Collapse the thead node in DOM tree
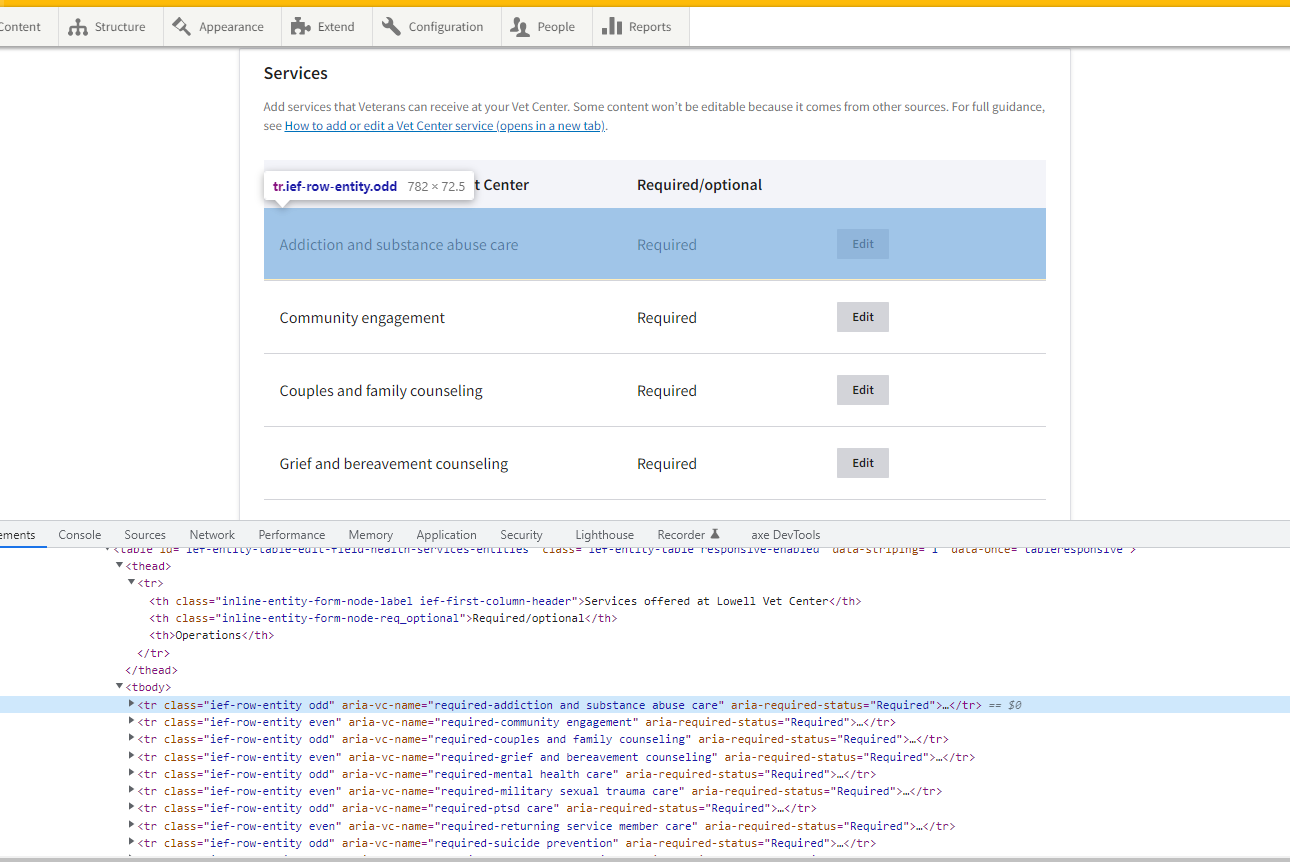This screenshot has width=1290, height=862. click(x=120, y=566)
